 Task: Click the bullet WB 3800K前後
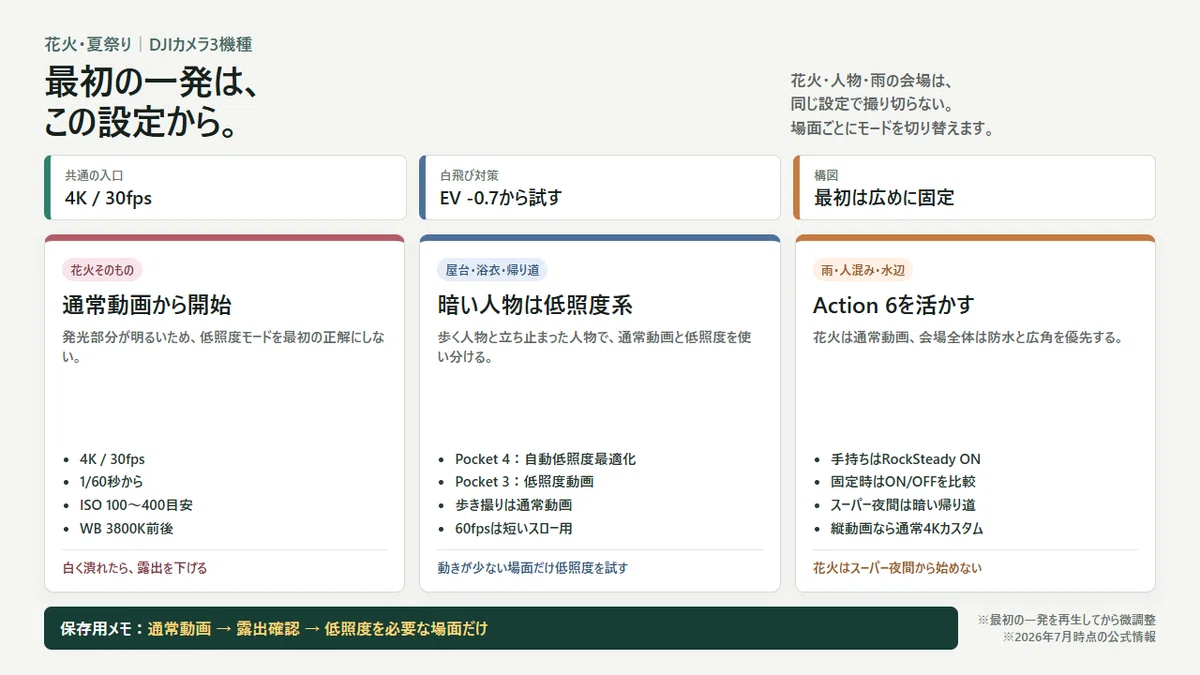tap(125, 528)
